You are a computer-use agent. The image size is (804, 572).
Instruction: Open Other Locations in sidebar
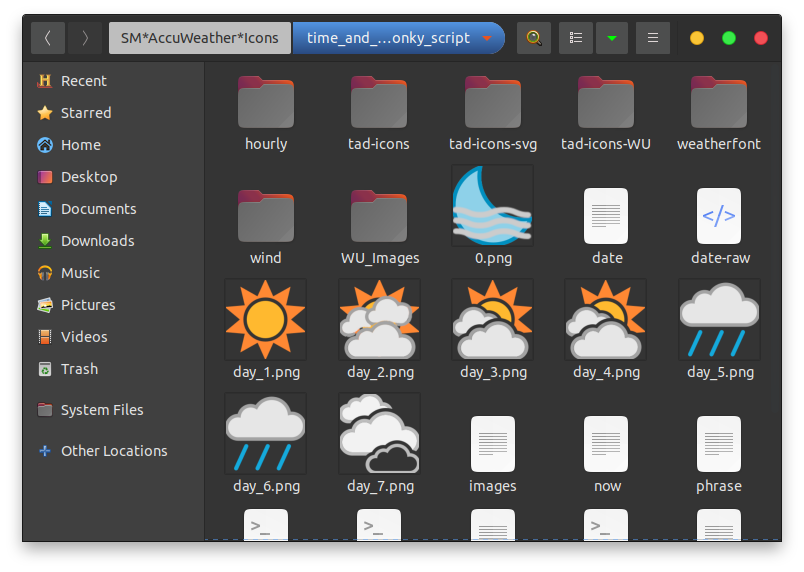coord(114,451)
